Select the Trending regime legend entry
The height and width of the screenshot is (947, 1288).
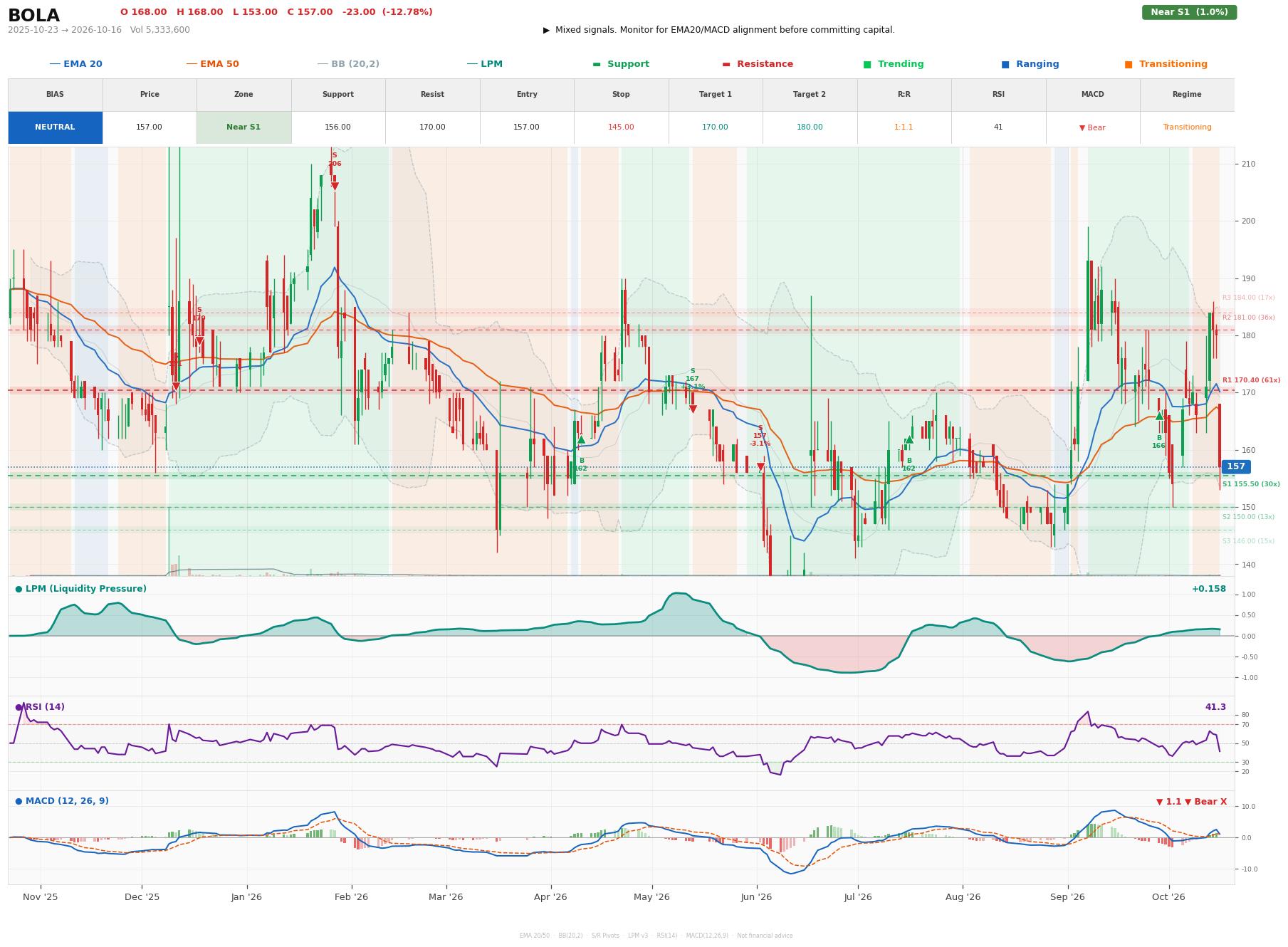click(x=894, y=64)
